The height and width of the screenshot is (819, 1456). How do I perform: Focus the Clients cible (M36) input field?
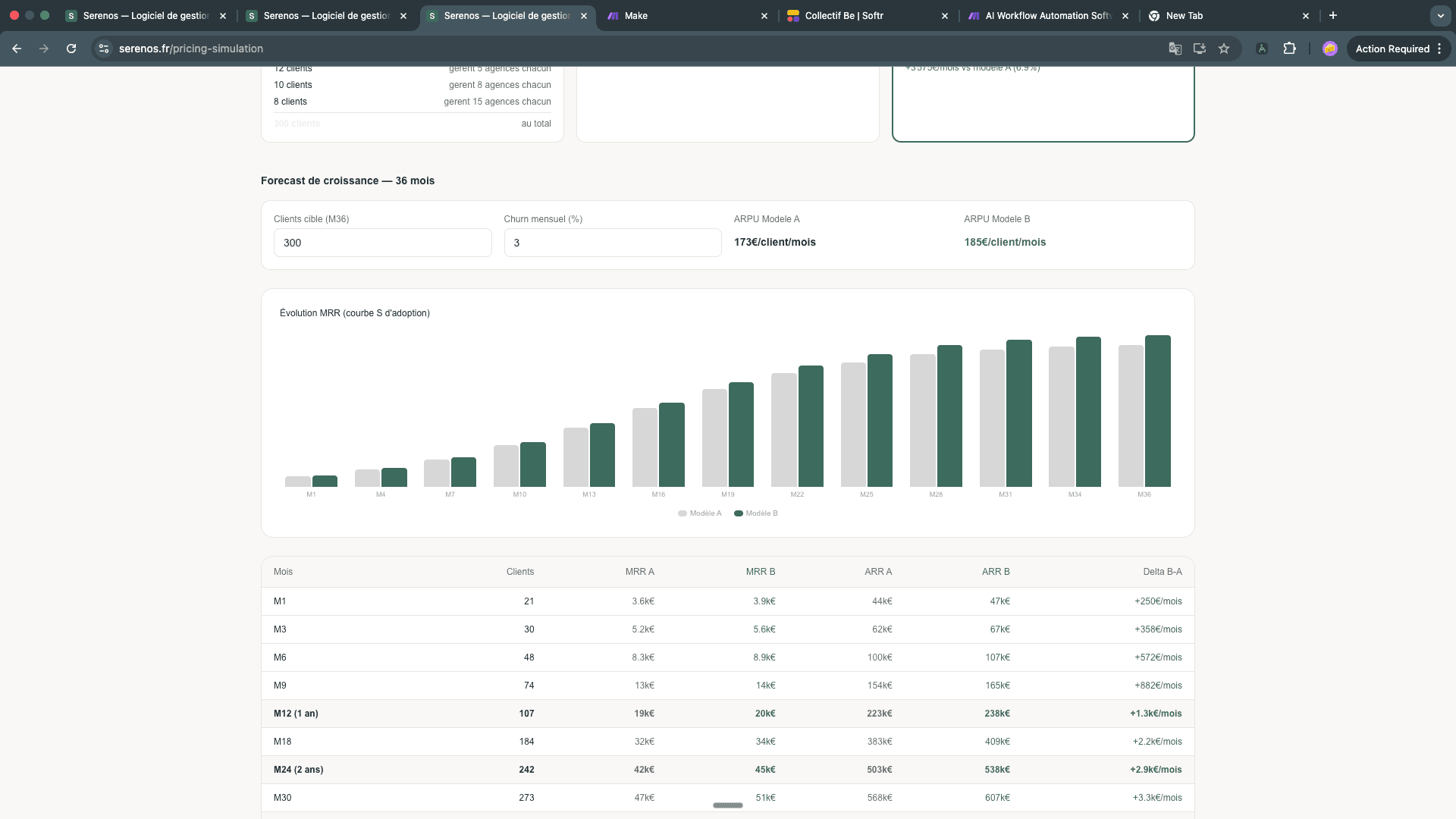pos(383,243)
